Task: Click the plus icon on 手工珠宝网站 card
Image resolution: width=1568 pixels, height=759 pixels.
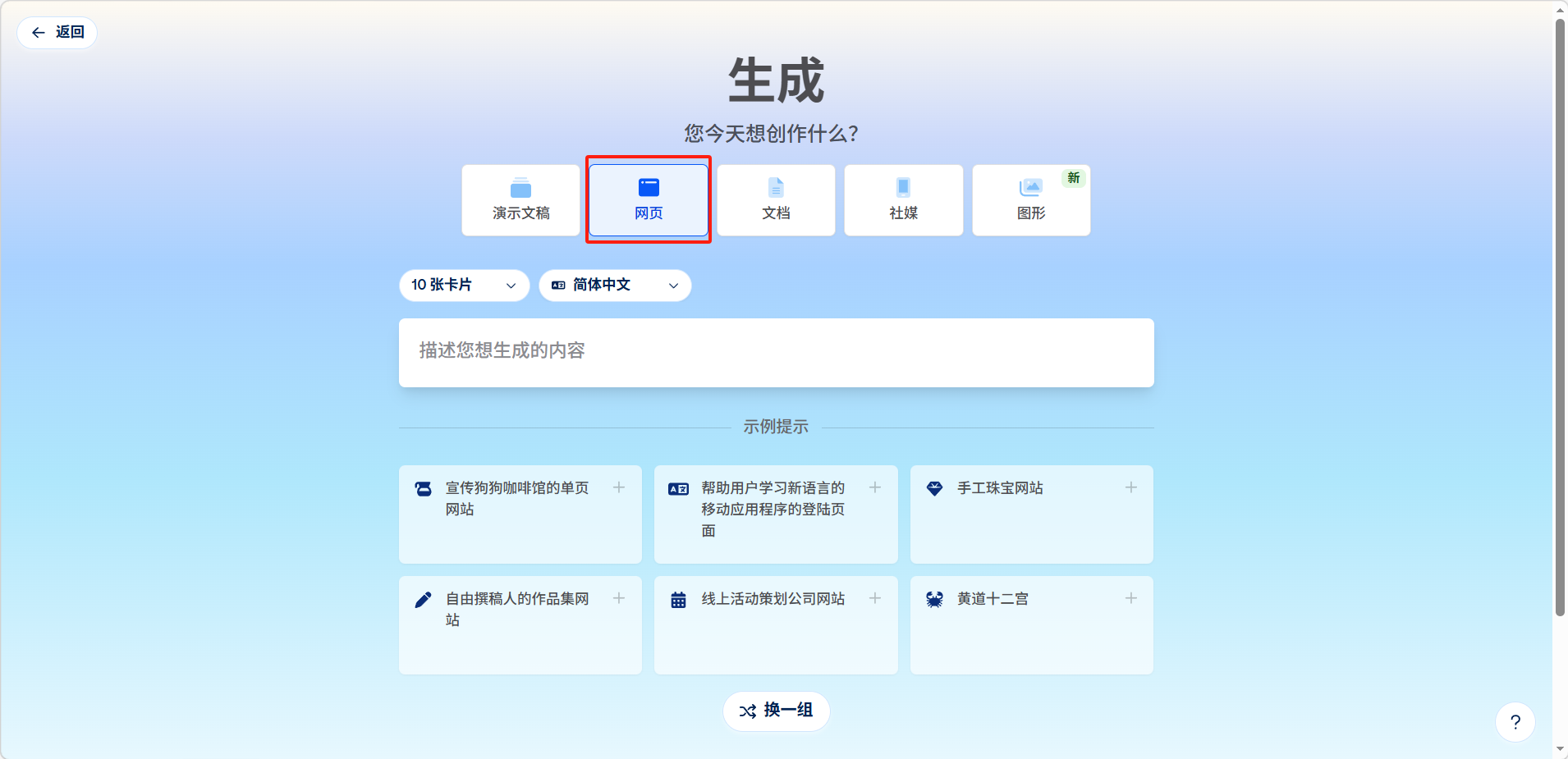Action: click(1130, 487)
